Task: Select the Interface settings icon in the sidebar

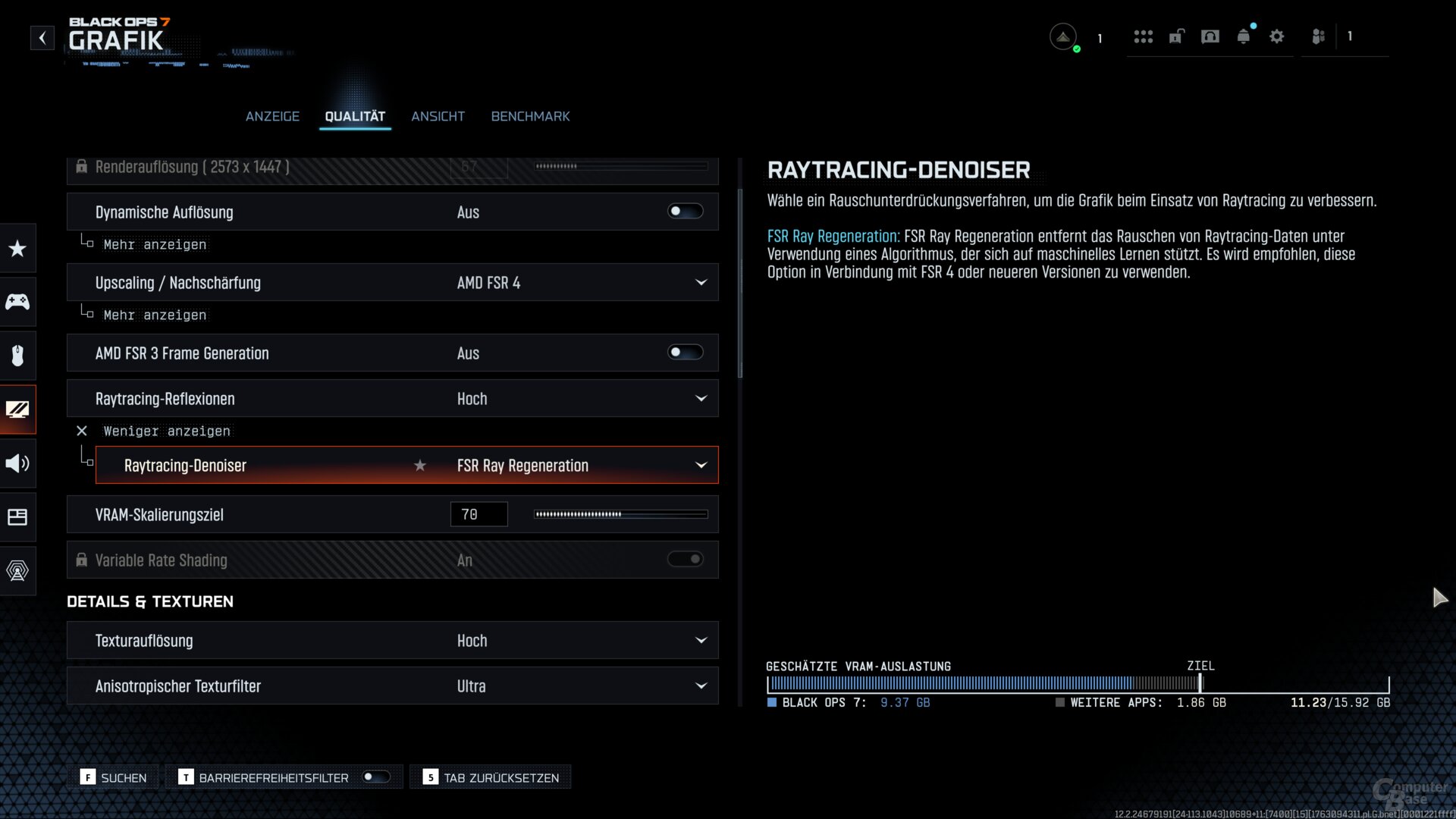Action: [17, 516]
